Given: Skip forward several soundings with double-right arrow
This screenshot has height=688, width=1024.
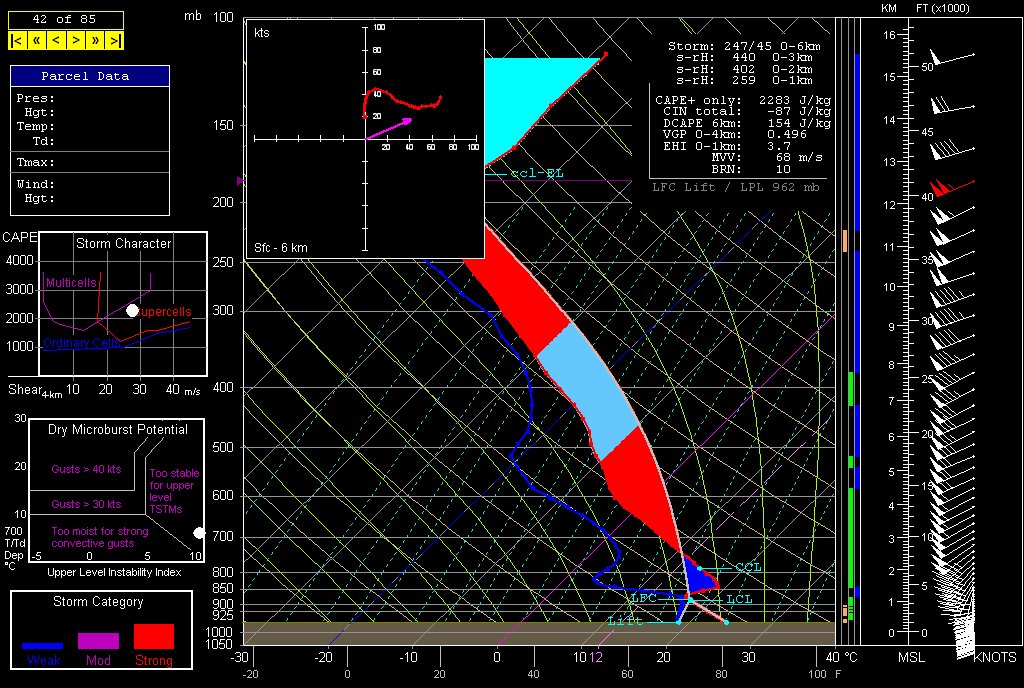Looking at the screenshot, I should coord(96,40).
